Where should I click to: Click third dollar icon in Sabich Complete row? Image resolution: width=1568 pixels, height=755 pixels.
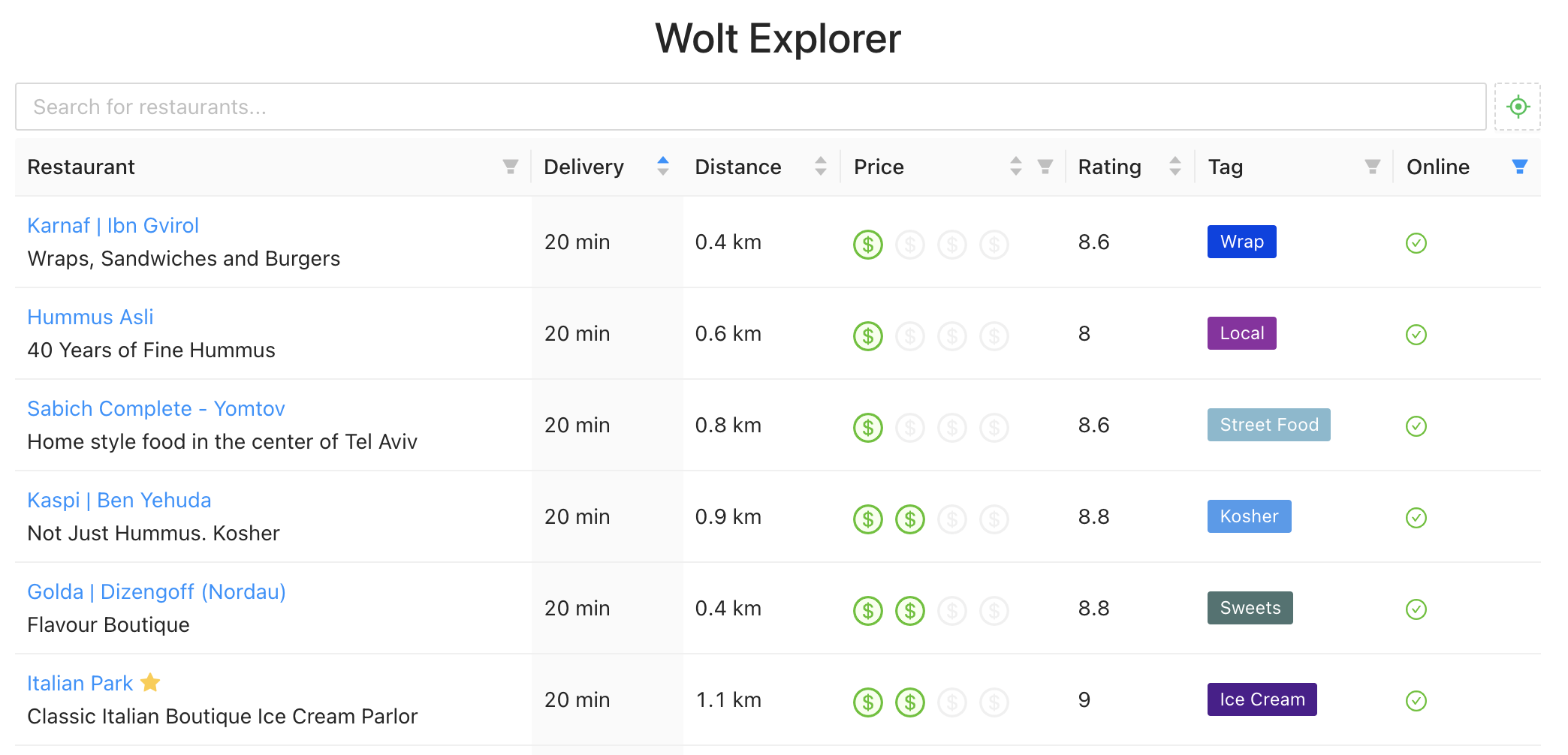point(952,428)
